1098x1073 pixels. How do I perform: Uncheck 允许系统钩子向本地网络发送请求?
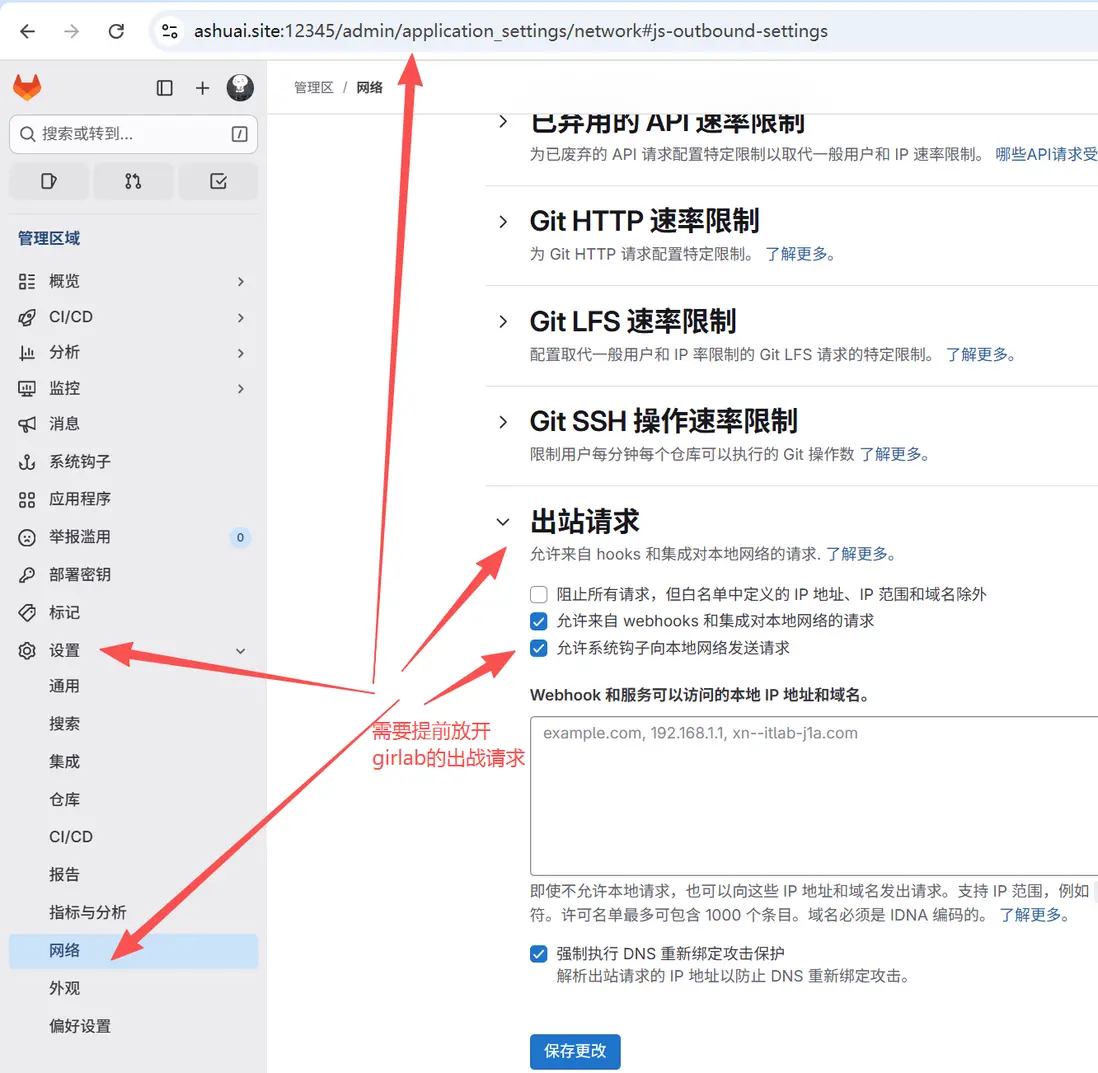[538, 648]
